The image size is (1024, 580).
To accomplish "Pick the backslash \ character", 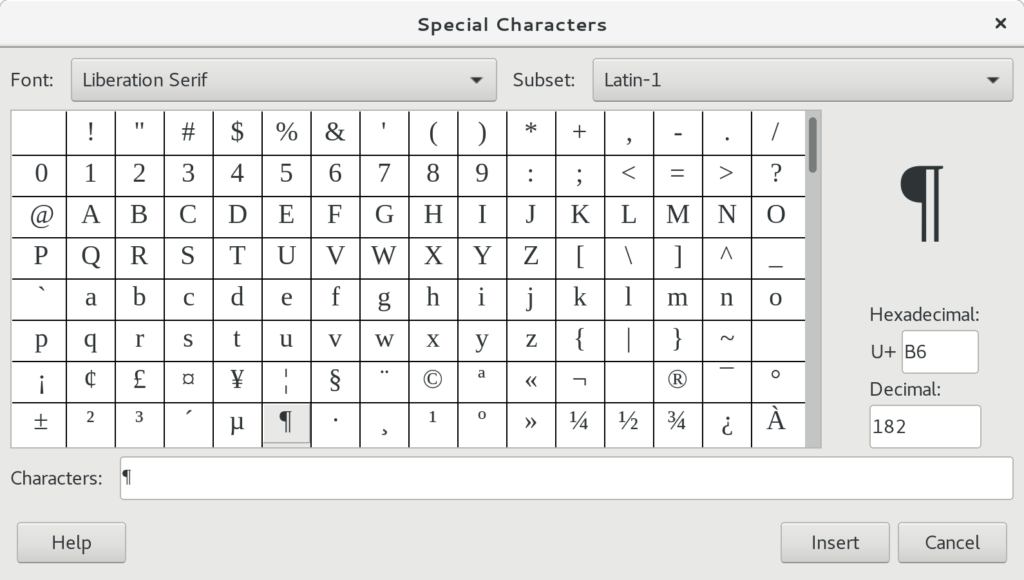I will pos(629,257).
